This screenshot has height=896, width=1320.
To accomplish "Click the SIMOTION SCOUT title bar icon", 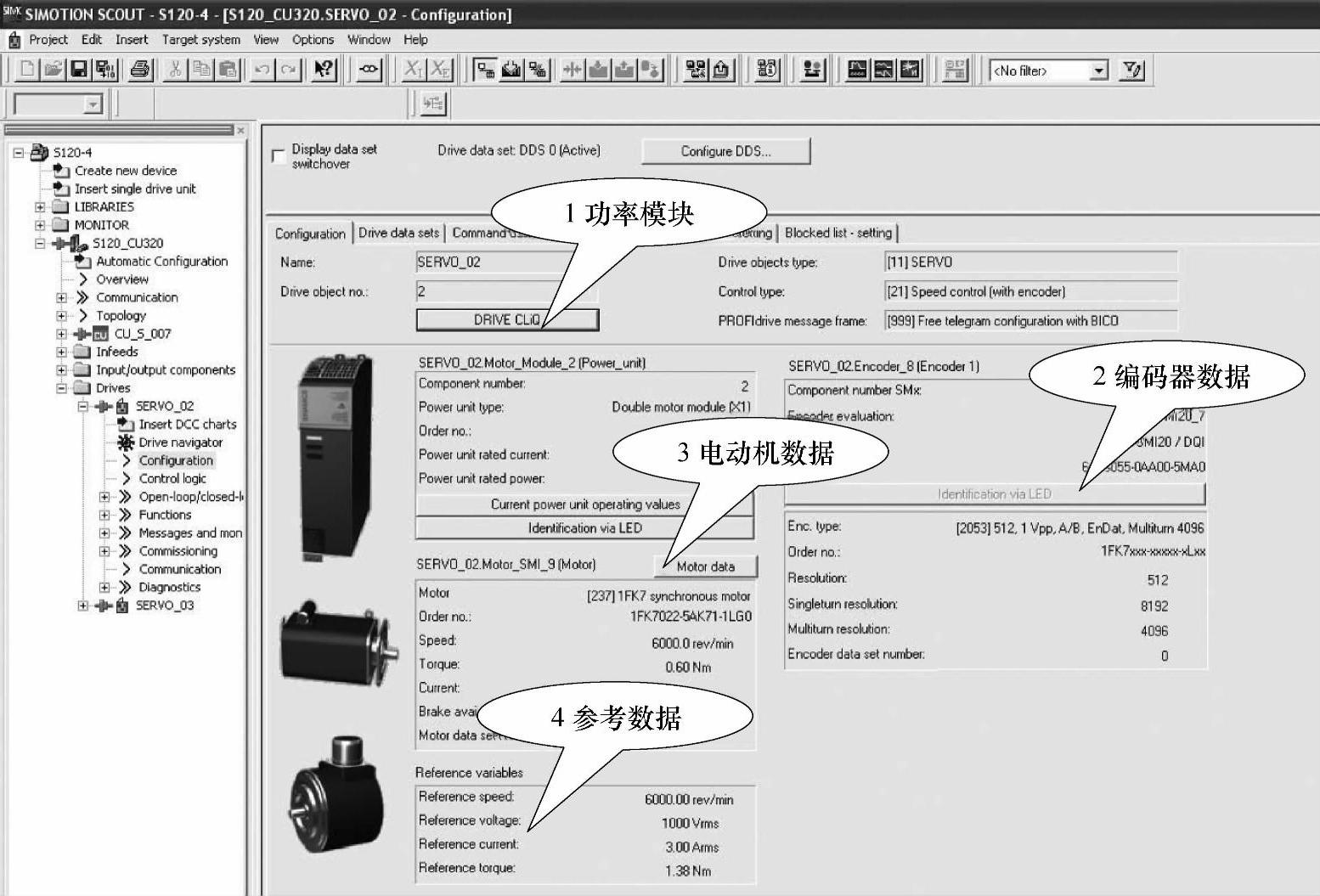I will click(x=12, y=14).
